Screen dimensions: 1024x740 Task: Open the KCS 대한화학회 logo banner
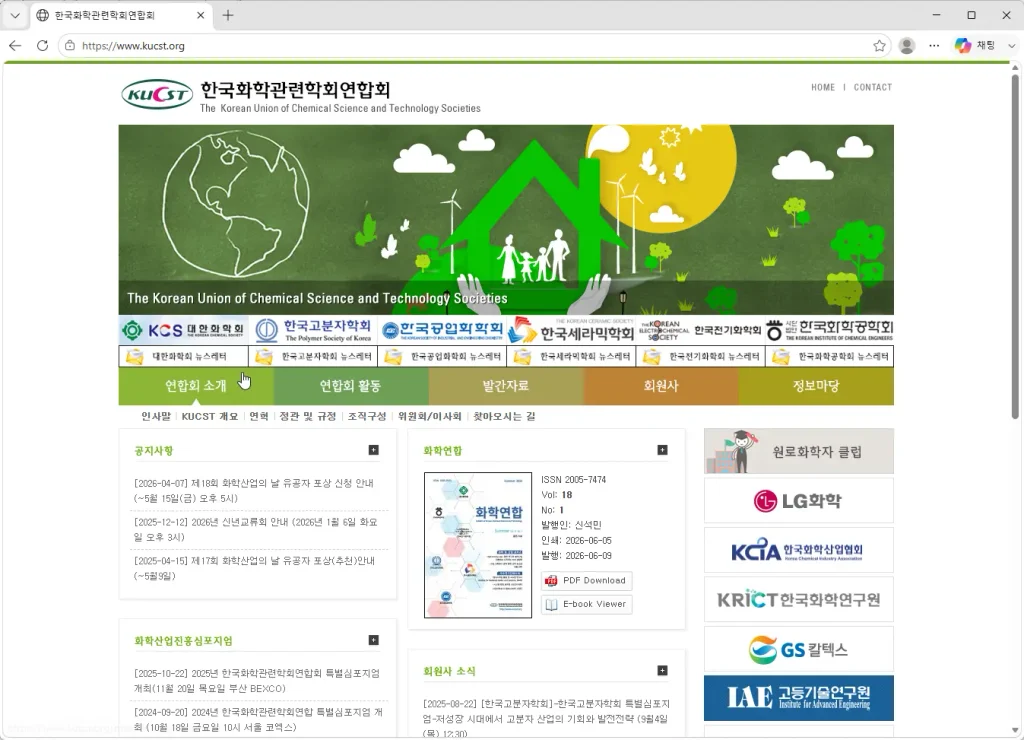point(183,330)
